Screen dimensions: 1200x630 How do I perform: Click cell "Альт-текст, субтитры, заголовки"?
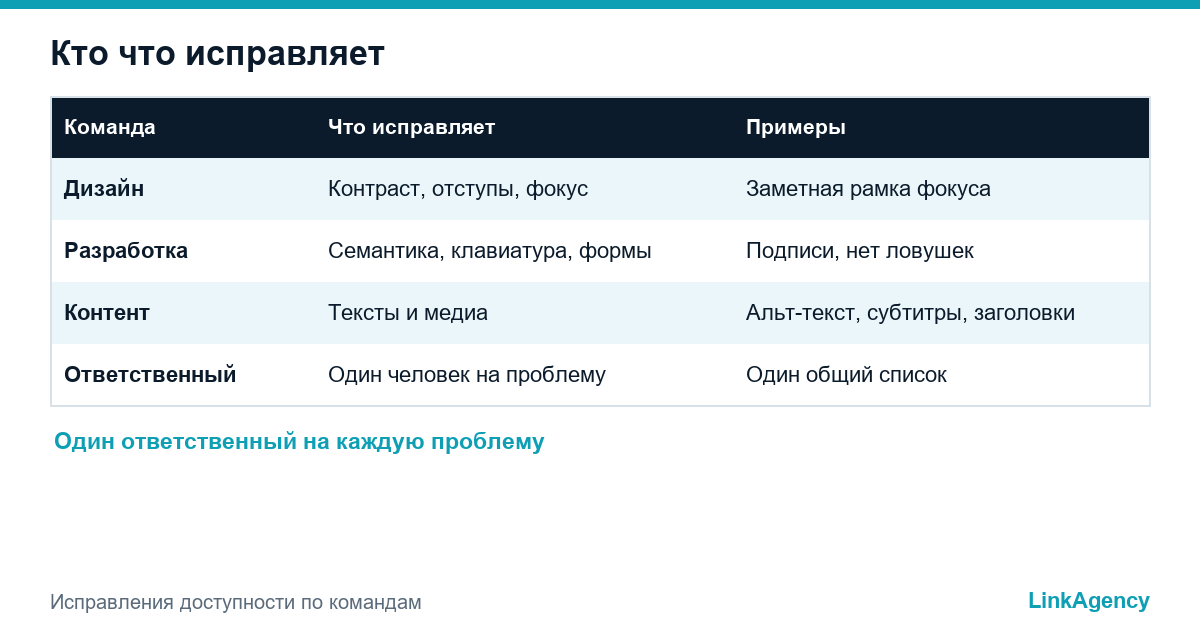pos(910,313)
